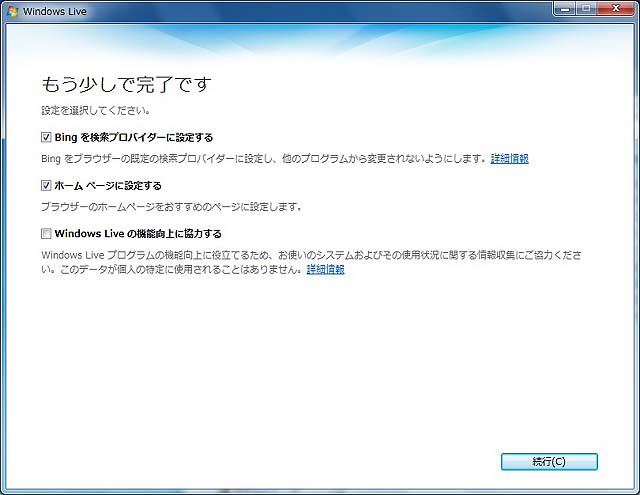Screen dimensions: 640x495
Task: Minimize the Windows Live installer window
Action: [x=565, y=8]
